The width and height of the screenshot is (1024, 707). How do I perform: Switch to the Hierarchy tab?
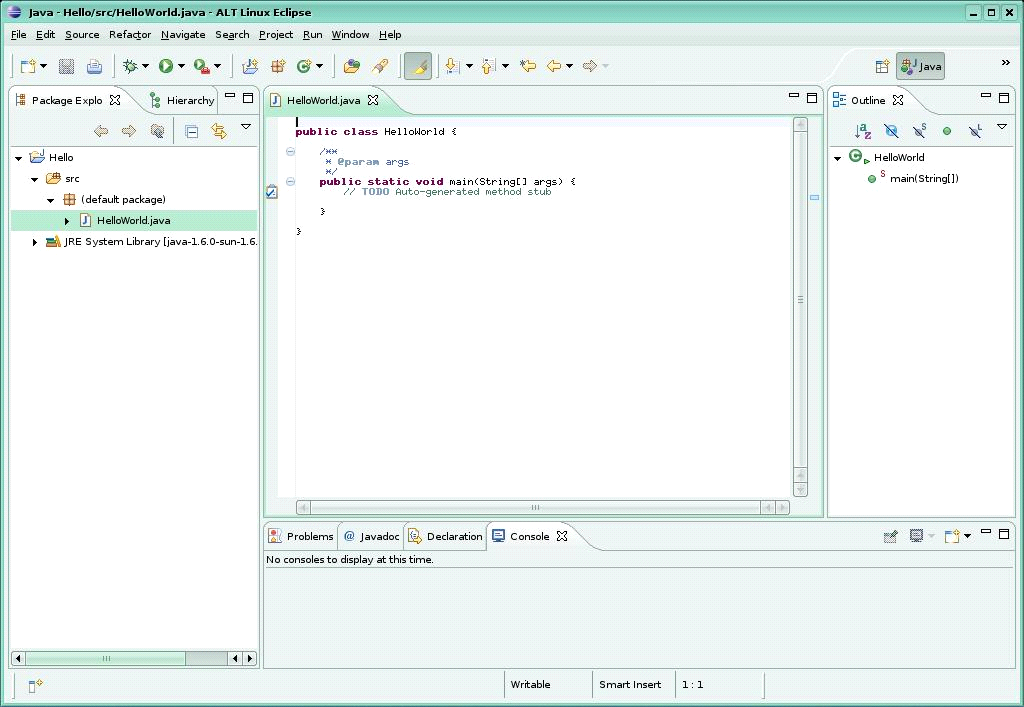(182, 100)
